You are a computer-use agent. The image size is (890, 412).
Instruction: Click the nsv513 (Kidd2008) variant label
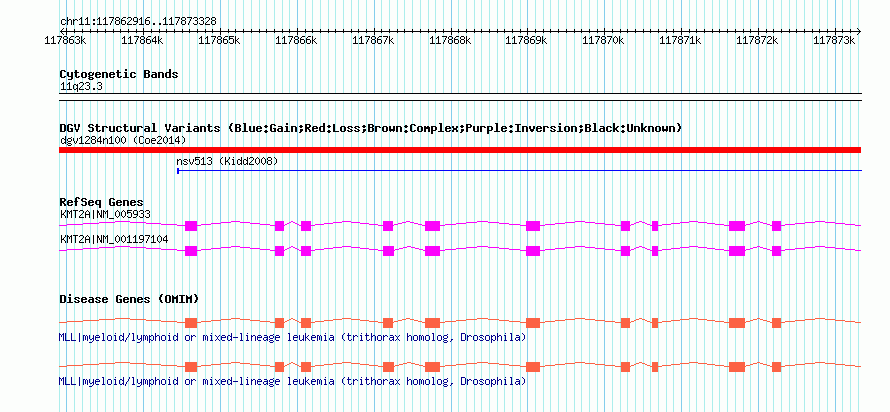(x=228, y=162)
